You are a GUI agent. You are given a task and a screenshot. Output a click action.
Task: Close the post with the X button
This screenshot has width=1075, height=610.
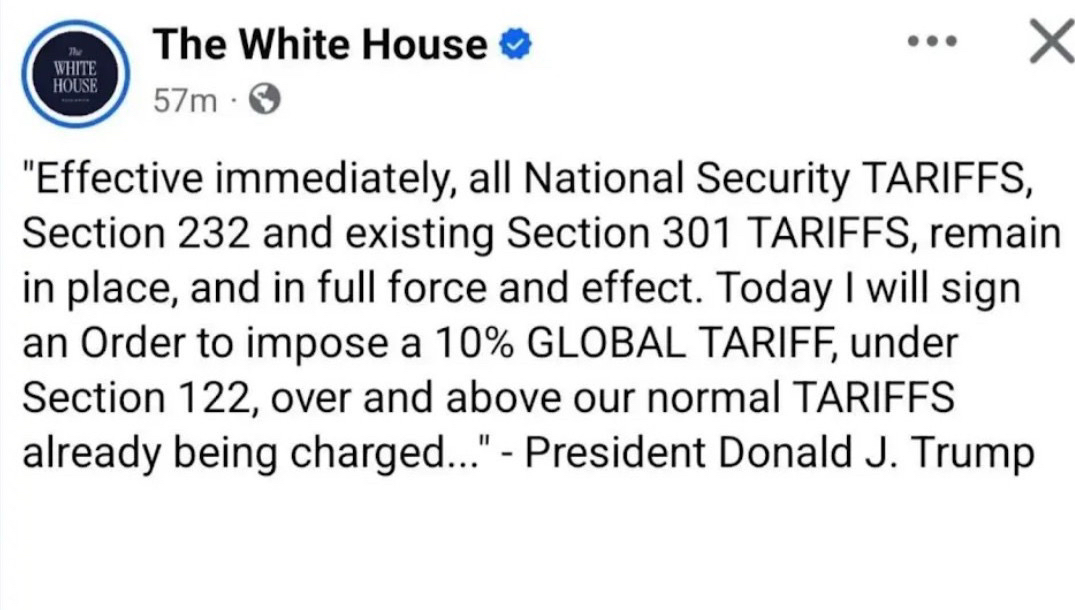(1048, 43)
